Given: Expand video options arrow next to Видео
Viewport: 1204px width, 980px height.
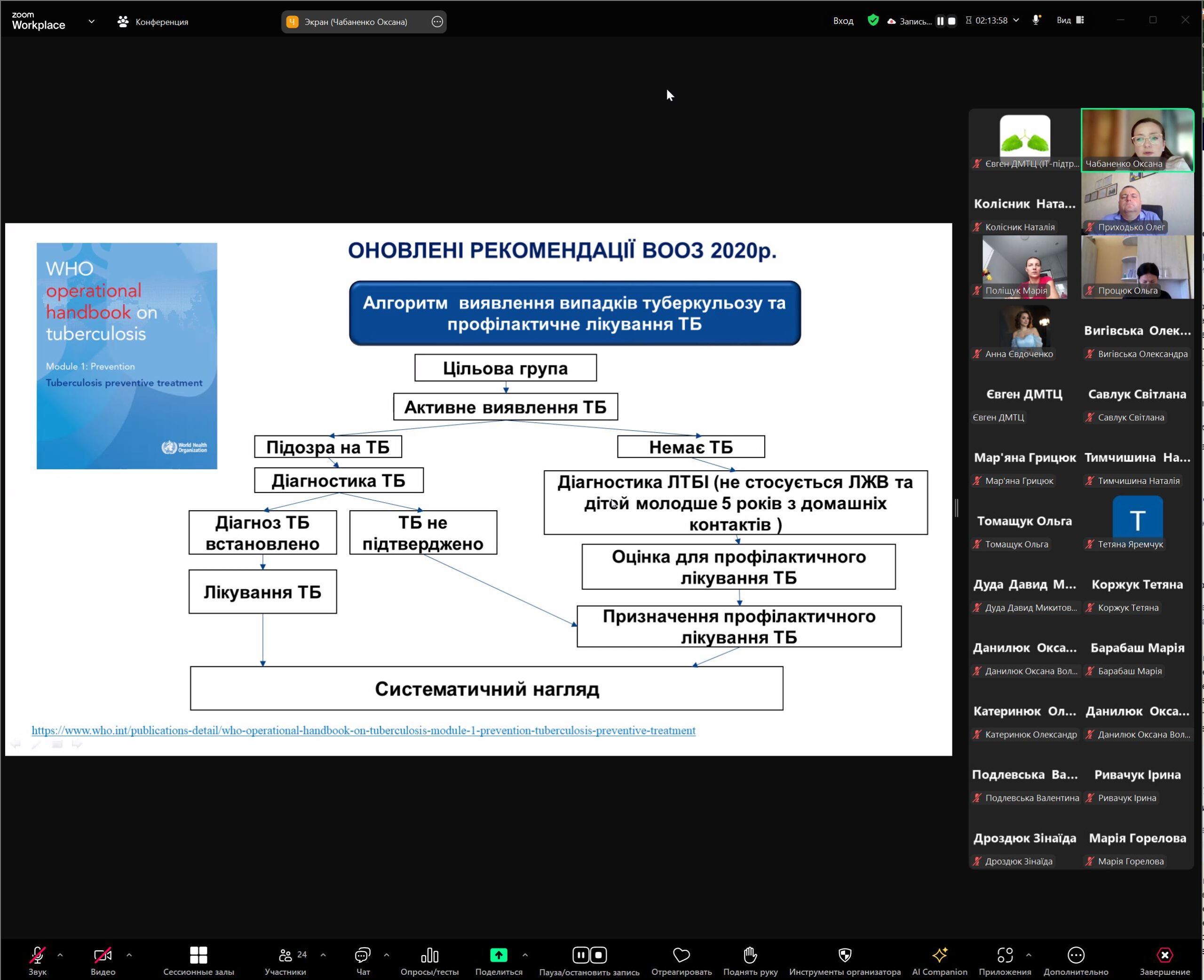Looking at the screenshot, I should click(129, 955).
